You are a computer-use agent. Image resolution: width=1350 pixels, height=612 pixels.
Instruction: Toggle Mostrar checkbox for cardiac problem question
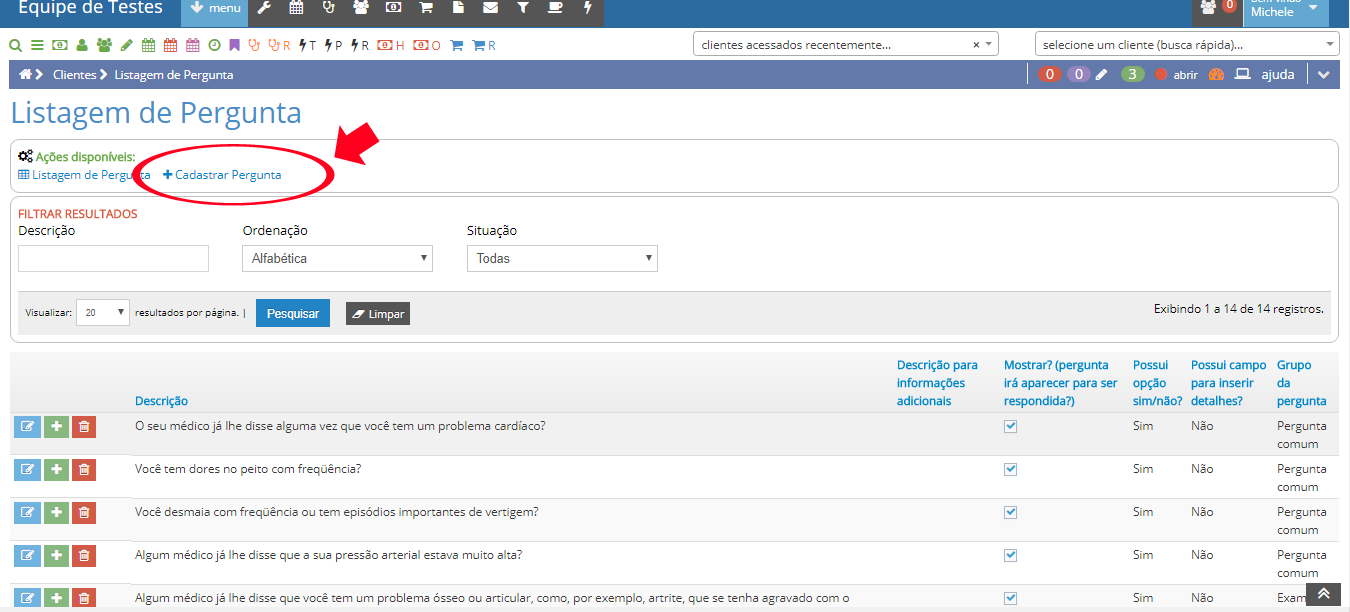click(1010, 426)
